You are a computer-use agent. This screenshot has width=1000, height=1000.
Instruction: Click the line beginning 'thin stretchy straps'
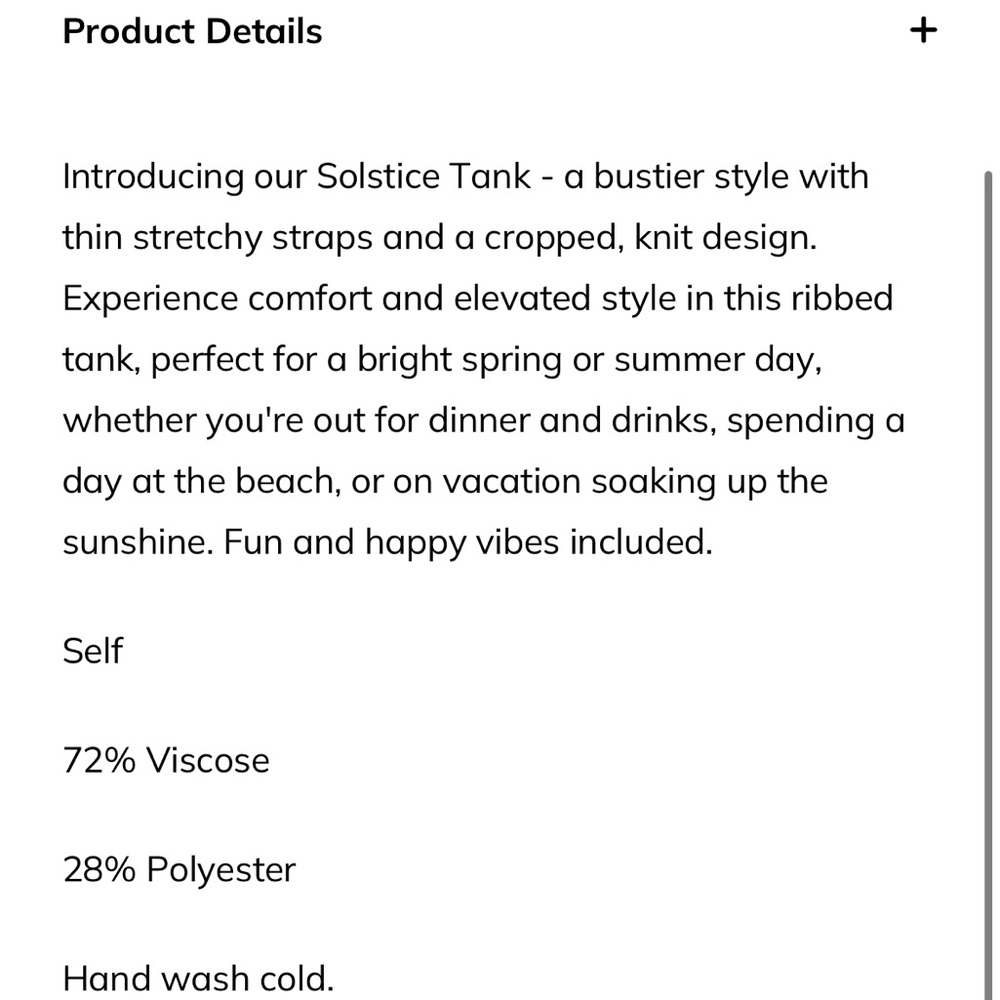pos(439,238)
